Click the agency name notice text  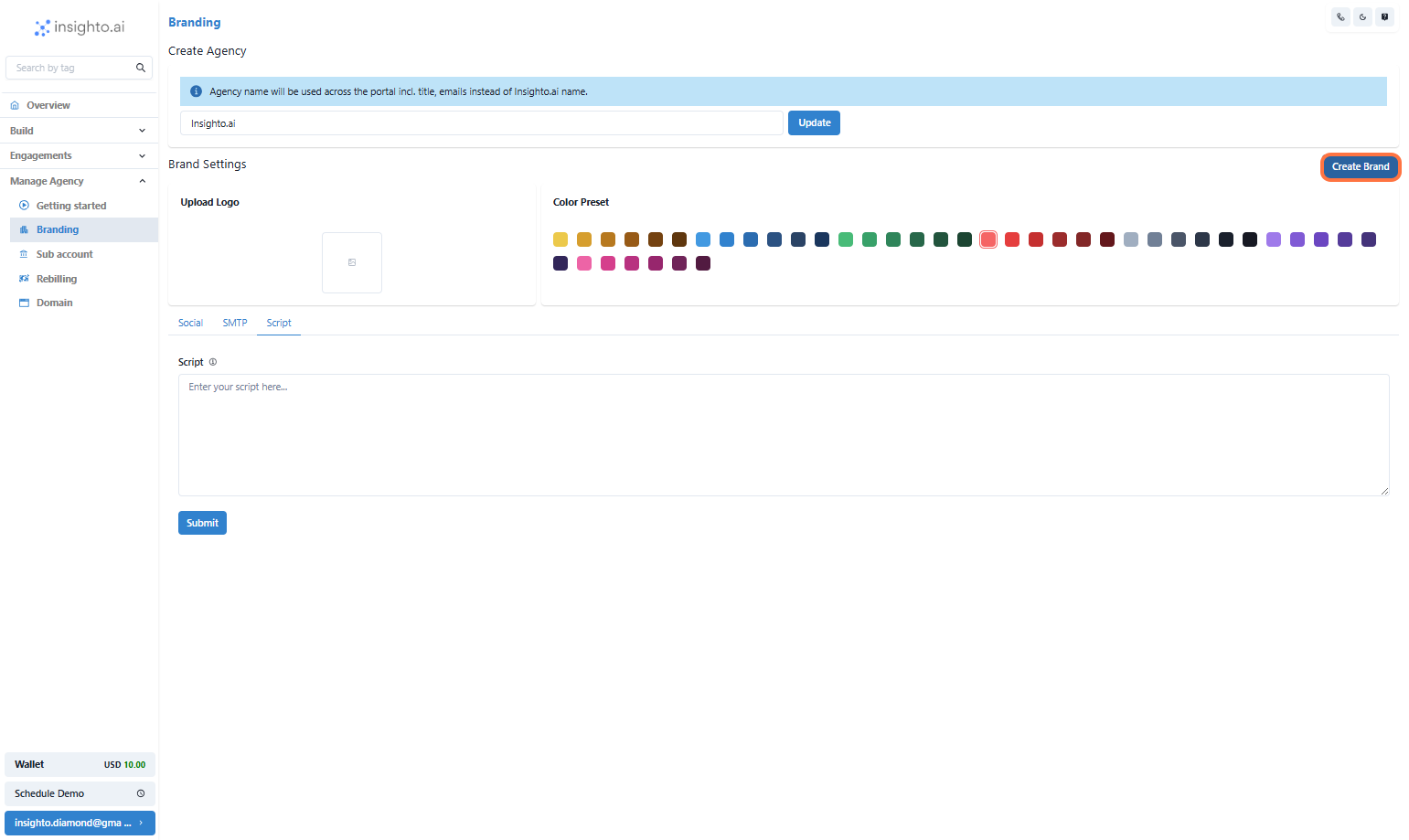tap(399, 91)
